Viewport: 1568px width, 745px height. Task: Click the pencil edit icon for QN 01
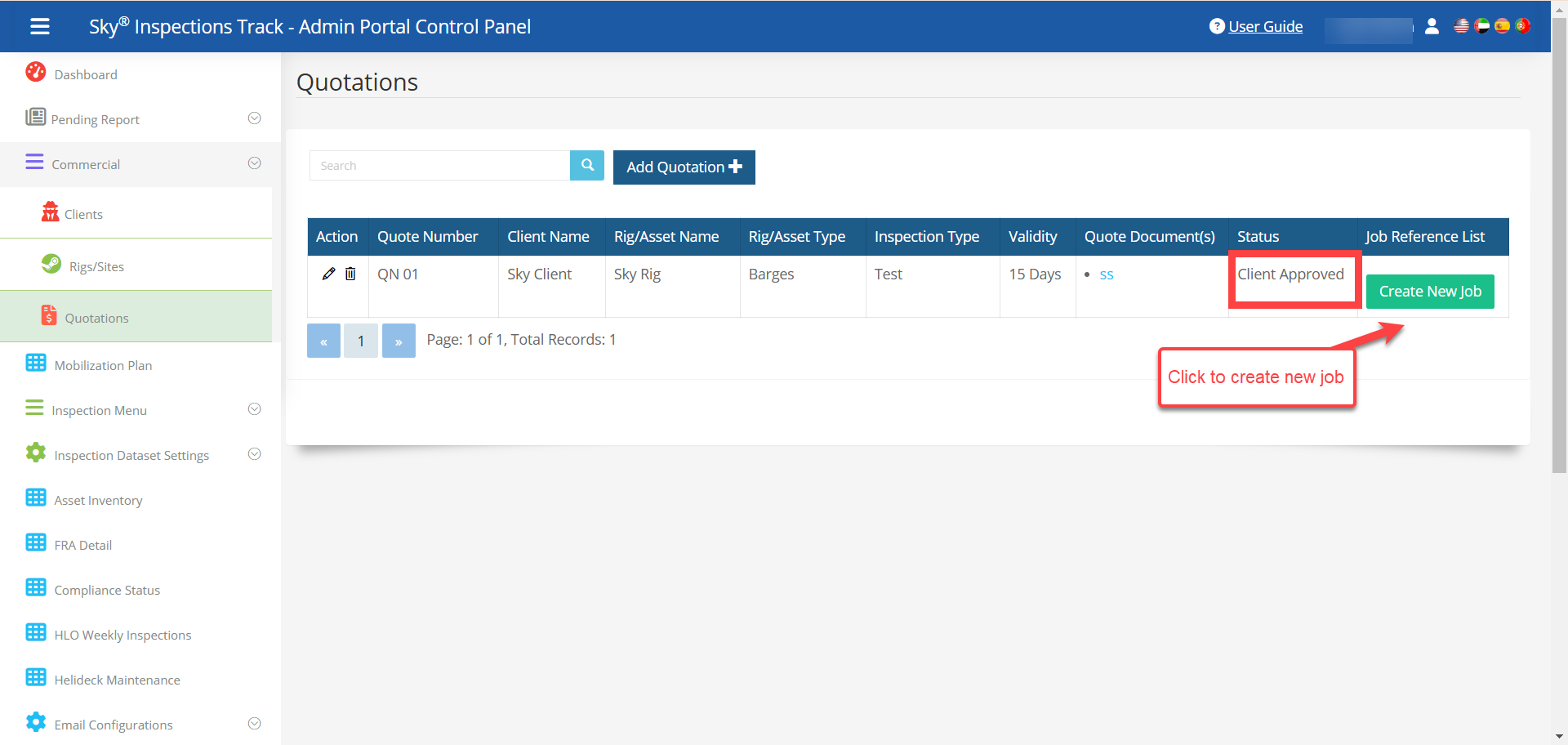(x=328, y=274)
